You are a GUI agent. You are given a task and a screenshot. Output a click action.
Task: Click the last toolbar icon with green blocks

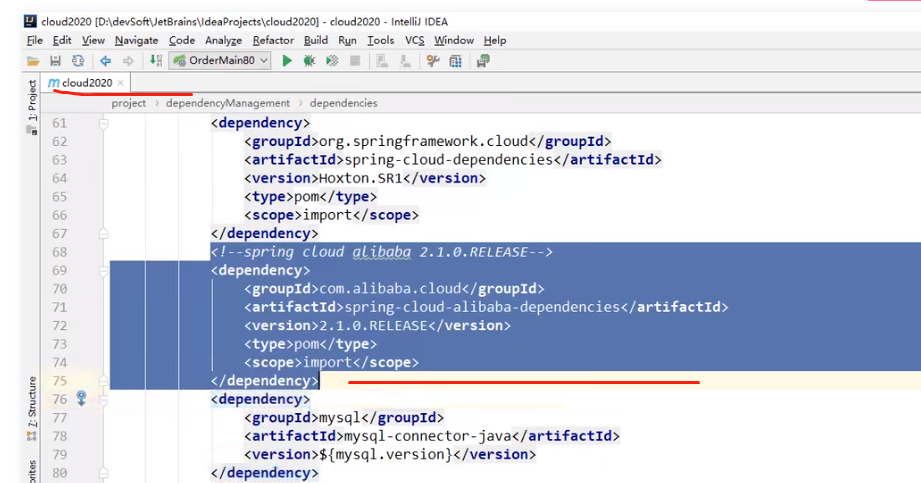pyautogui.click(x=483, y=61)
